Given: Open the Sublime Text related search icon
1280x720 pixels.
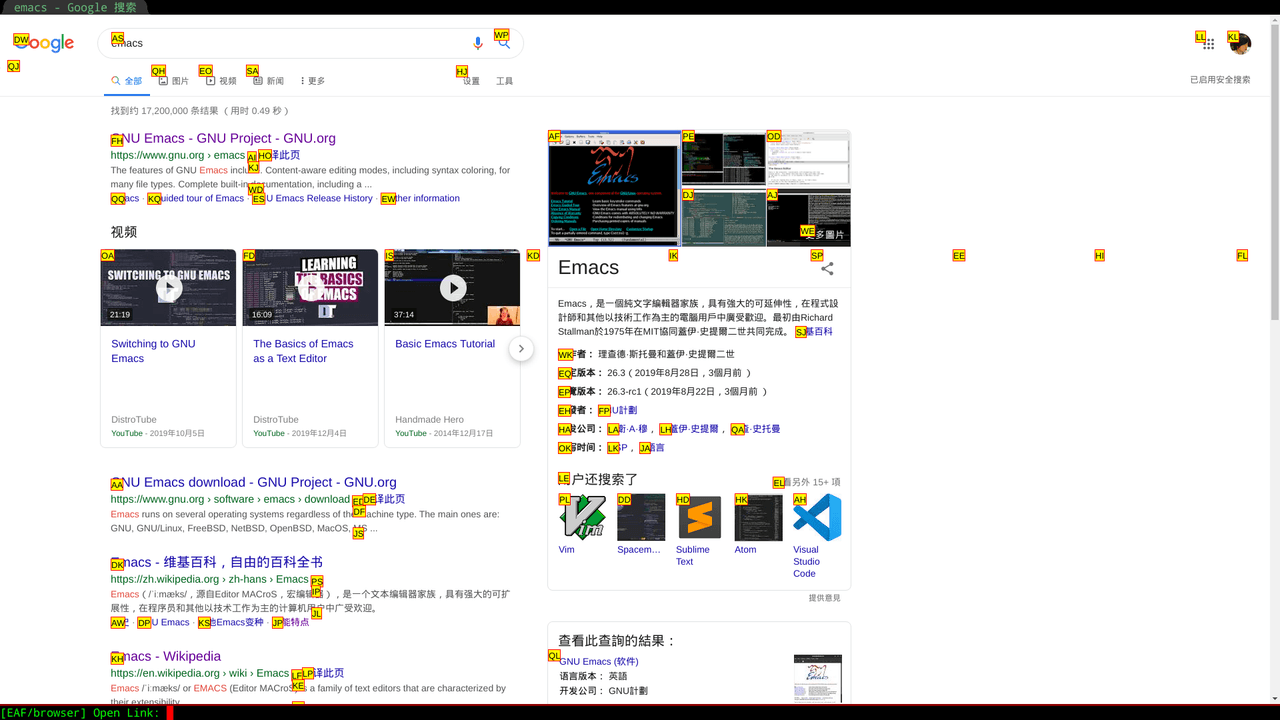Looking at the screenshot, I should pos(699,517).
